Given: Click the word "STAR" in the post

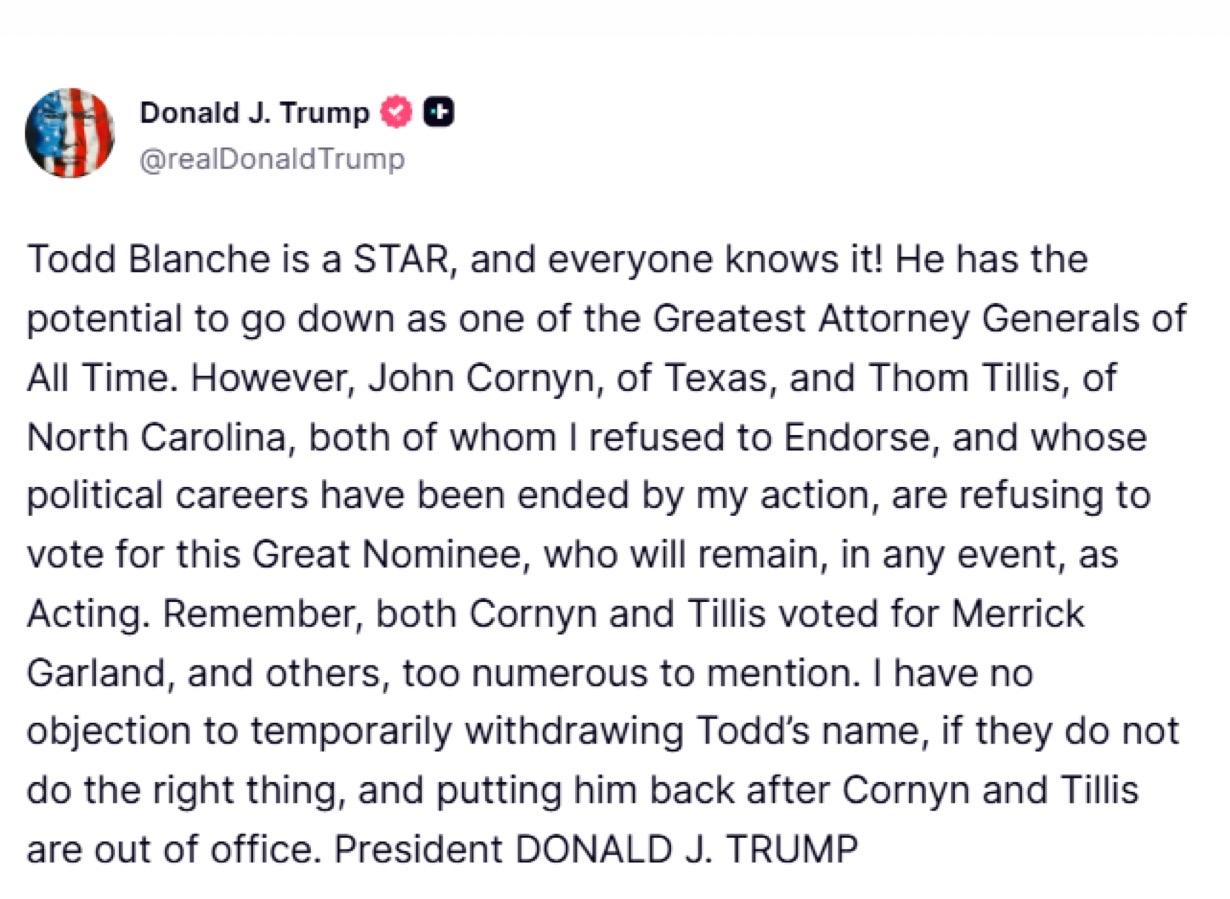Looking at the screenshot, I should click(x=399, y=261).
